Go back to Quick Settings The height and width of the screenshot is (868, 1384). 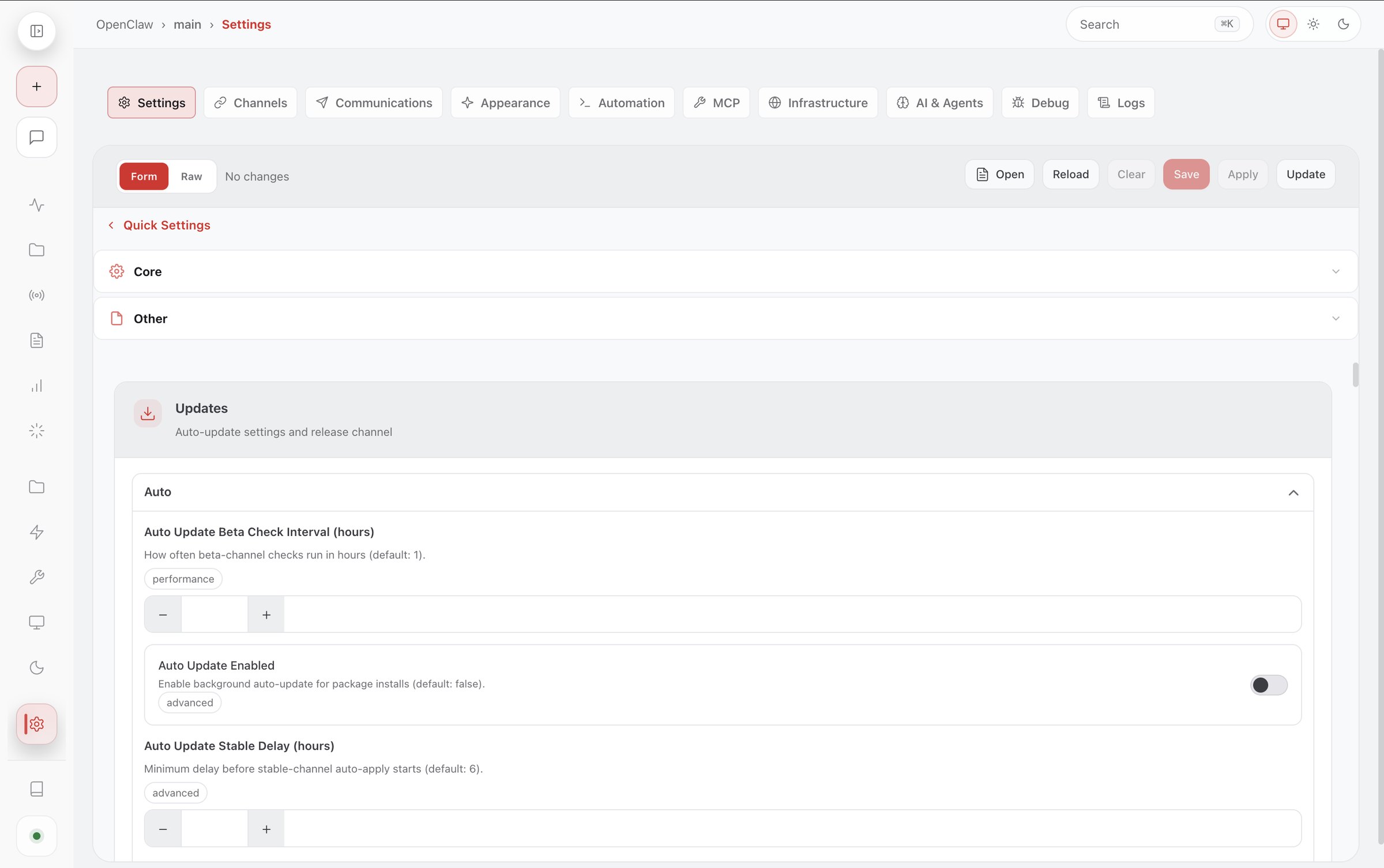[x=159, y=225]
